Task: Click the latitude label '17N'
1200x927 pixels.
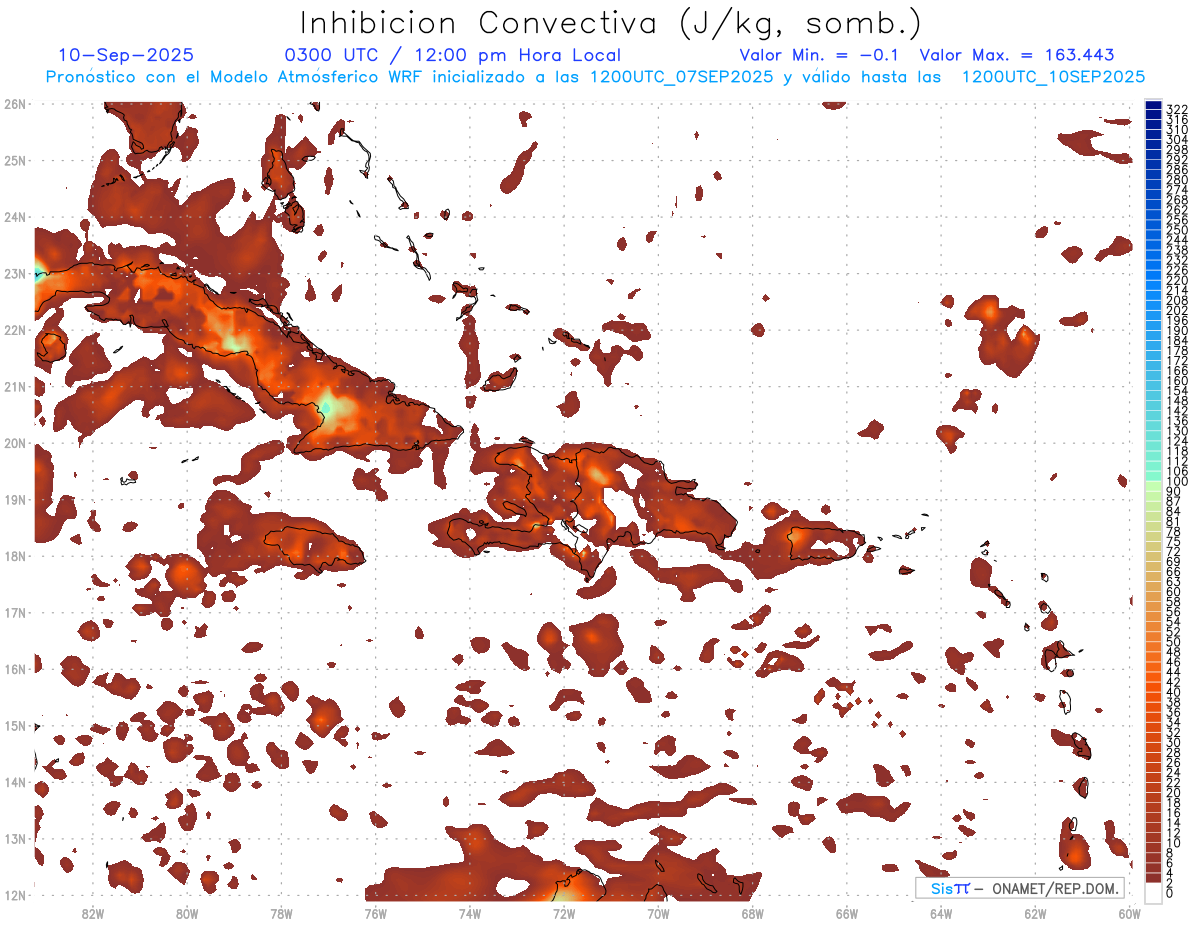Action: (15, 612)
